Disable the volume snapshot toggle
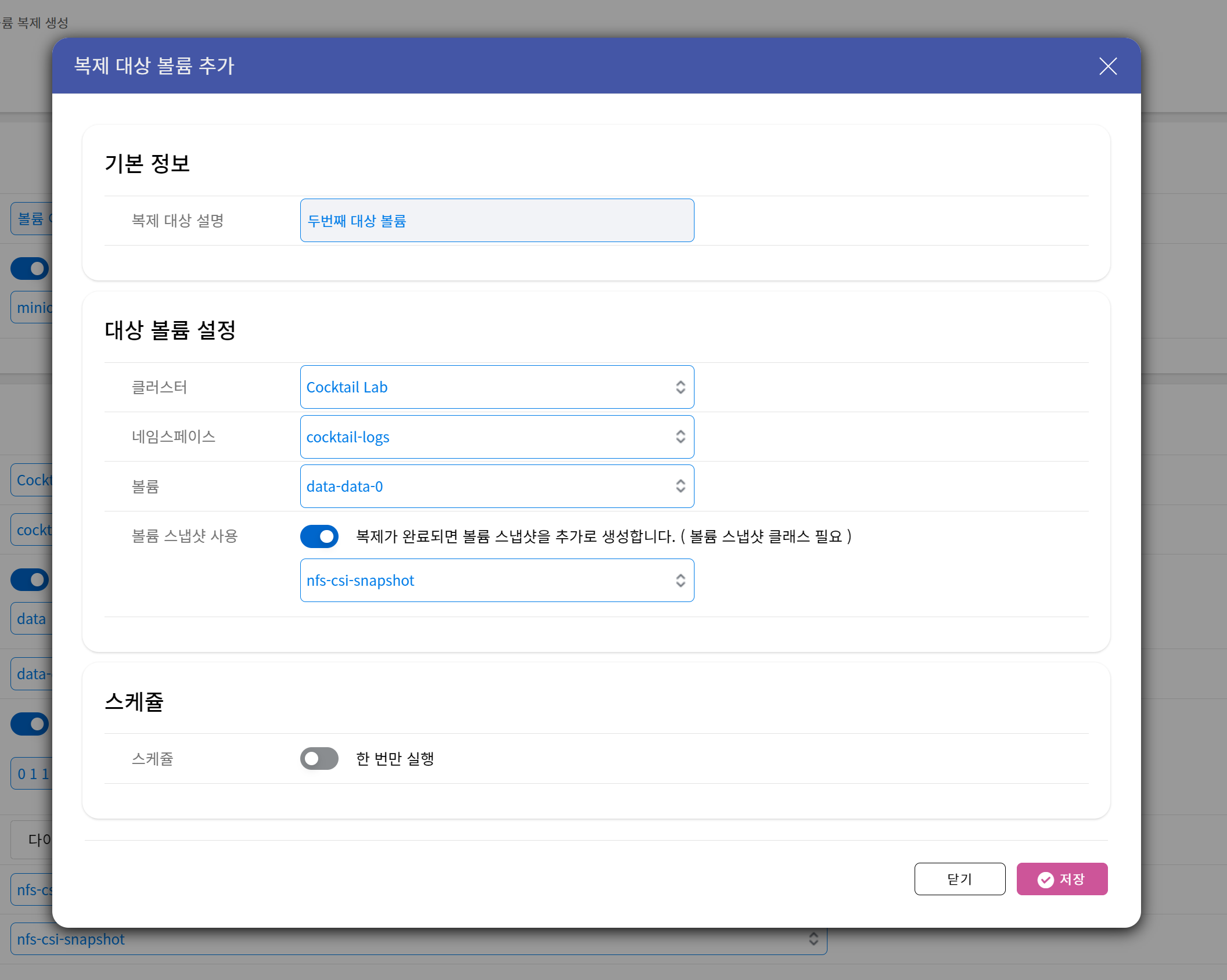Viewport: 1227px width, 980px height. 319,536
